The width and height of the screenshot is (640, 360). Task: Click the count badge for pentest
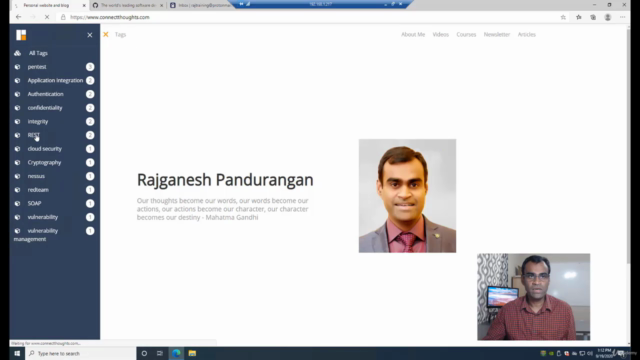coord(90,67)
